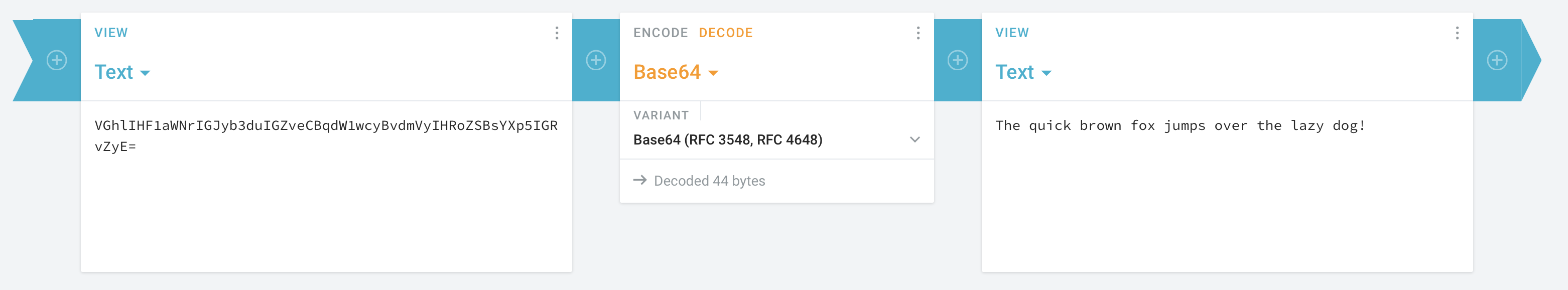Image resolution: width=1568 pixels, height=290 pixels.
Task: Open the output View brick's three-dot menu
Action: pyautogui.click(x=1457, y=33)
